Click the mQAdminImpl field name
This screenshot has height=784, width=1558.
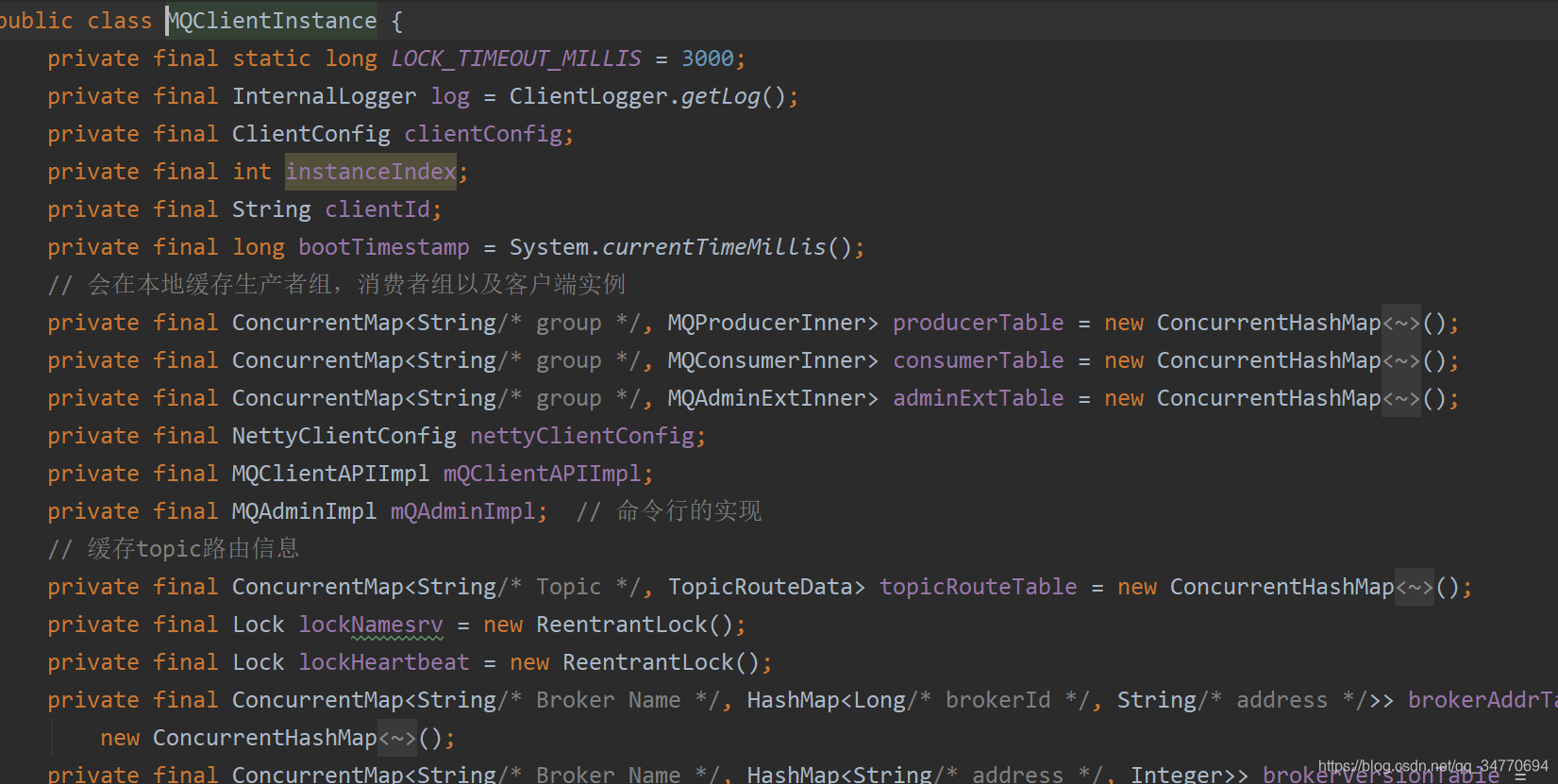pos(463,511)
